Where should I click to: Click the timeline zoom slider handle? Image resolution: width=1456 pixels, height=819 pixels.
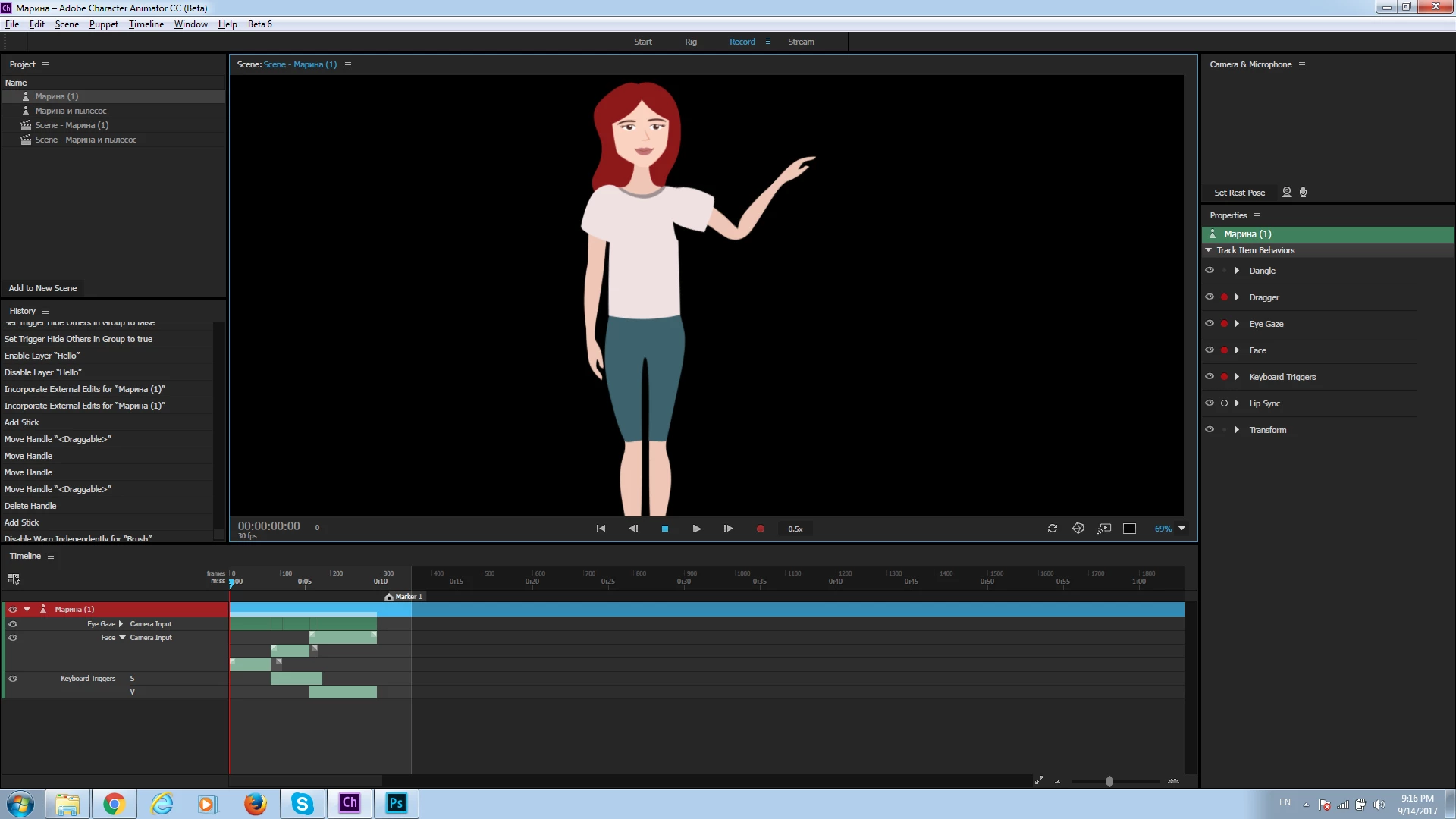pyautogui.click(x=1109, y=781)
